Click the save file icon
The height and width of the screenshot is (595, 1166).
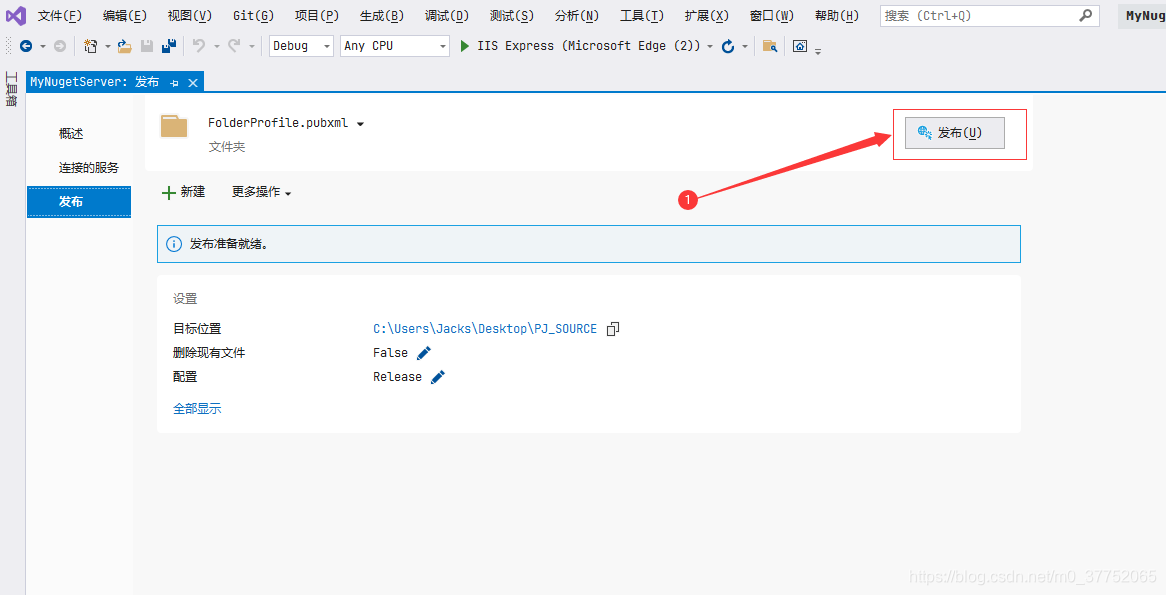pos(146,46)
